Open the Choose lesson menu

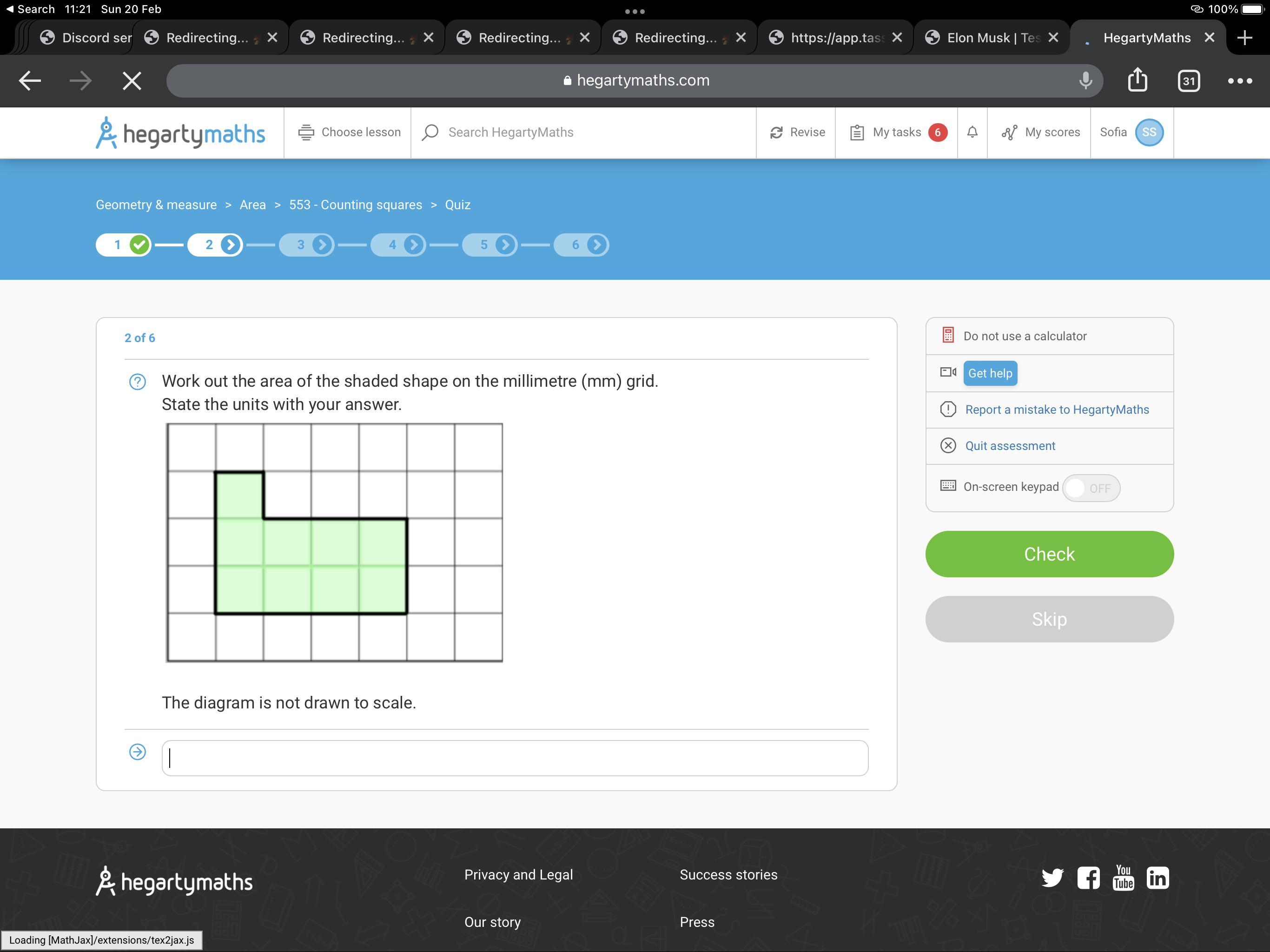(349, 132)
